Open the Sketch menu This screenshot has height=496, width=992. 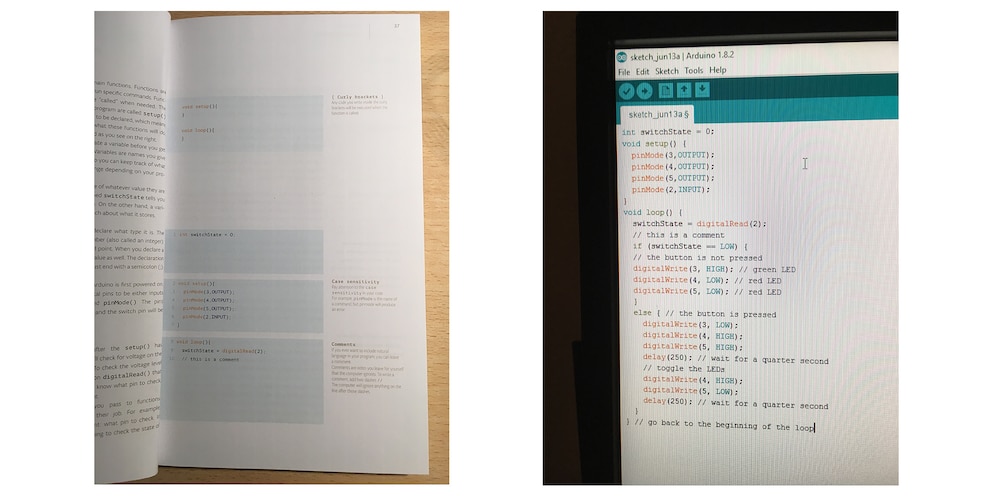[x=667, y=71]
